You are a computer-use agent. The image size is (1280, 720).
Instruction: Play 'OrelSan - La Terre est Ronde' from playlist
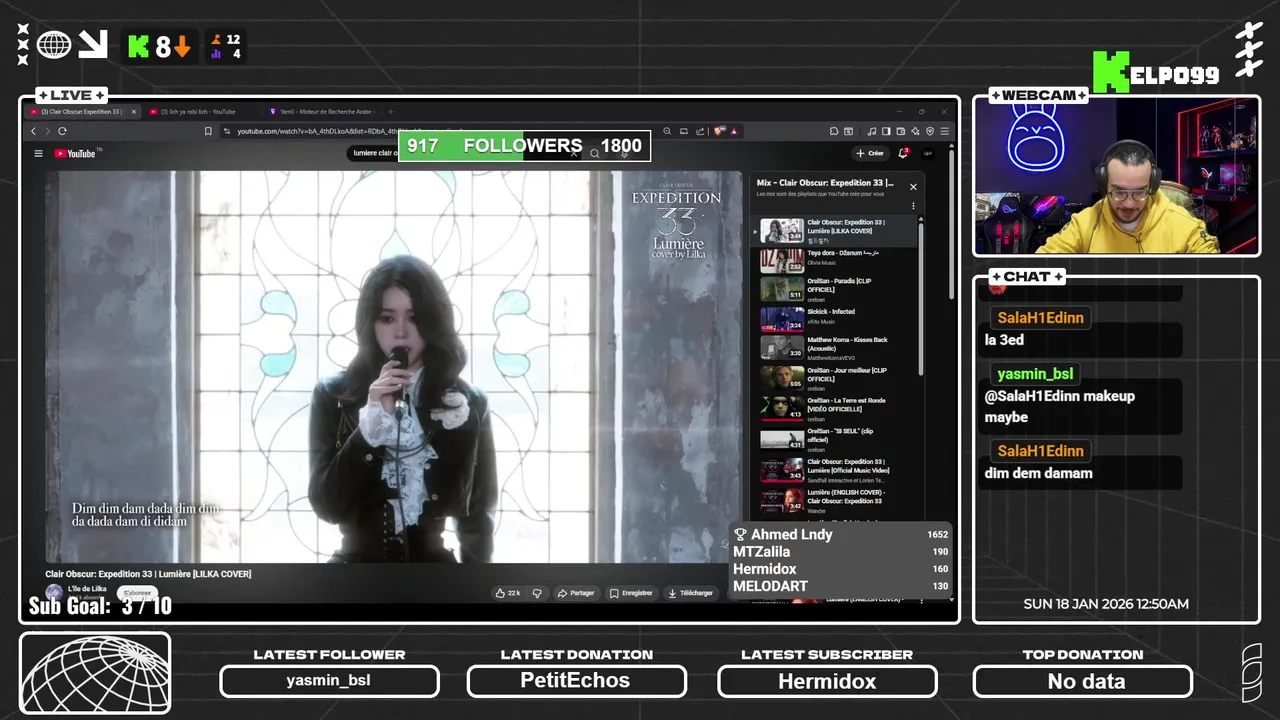pyautogui.click(x=834, y=407)
